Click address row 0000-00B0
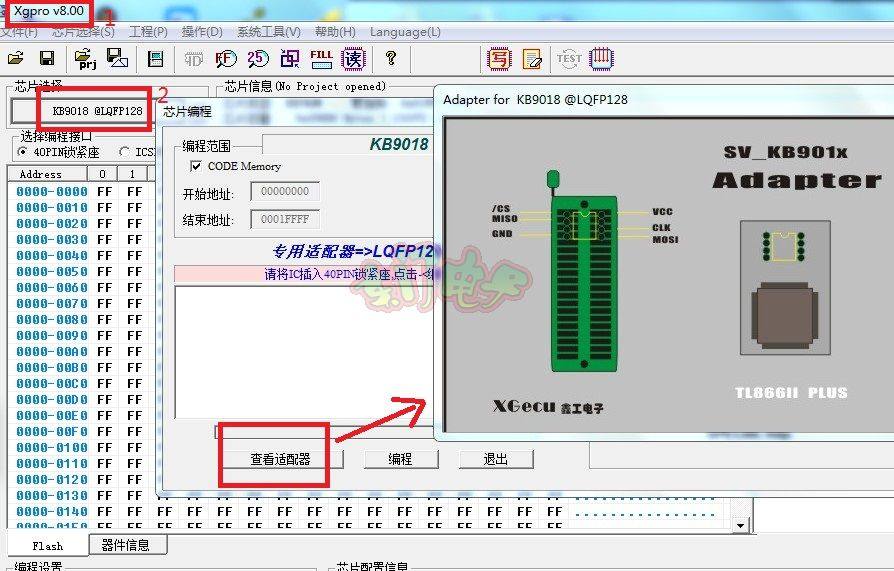Viewport: 894px width, 571px height. [52, 367]
